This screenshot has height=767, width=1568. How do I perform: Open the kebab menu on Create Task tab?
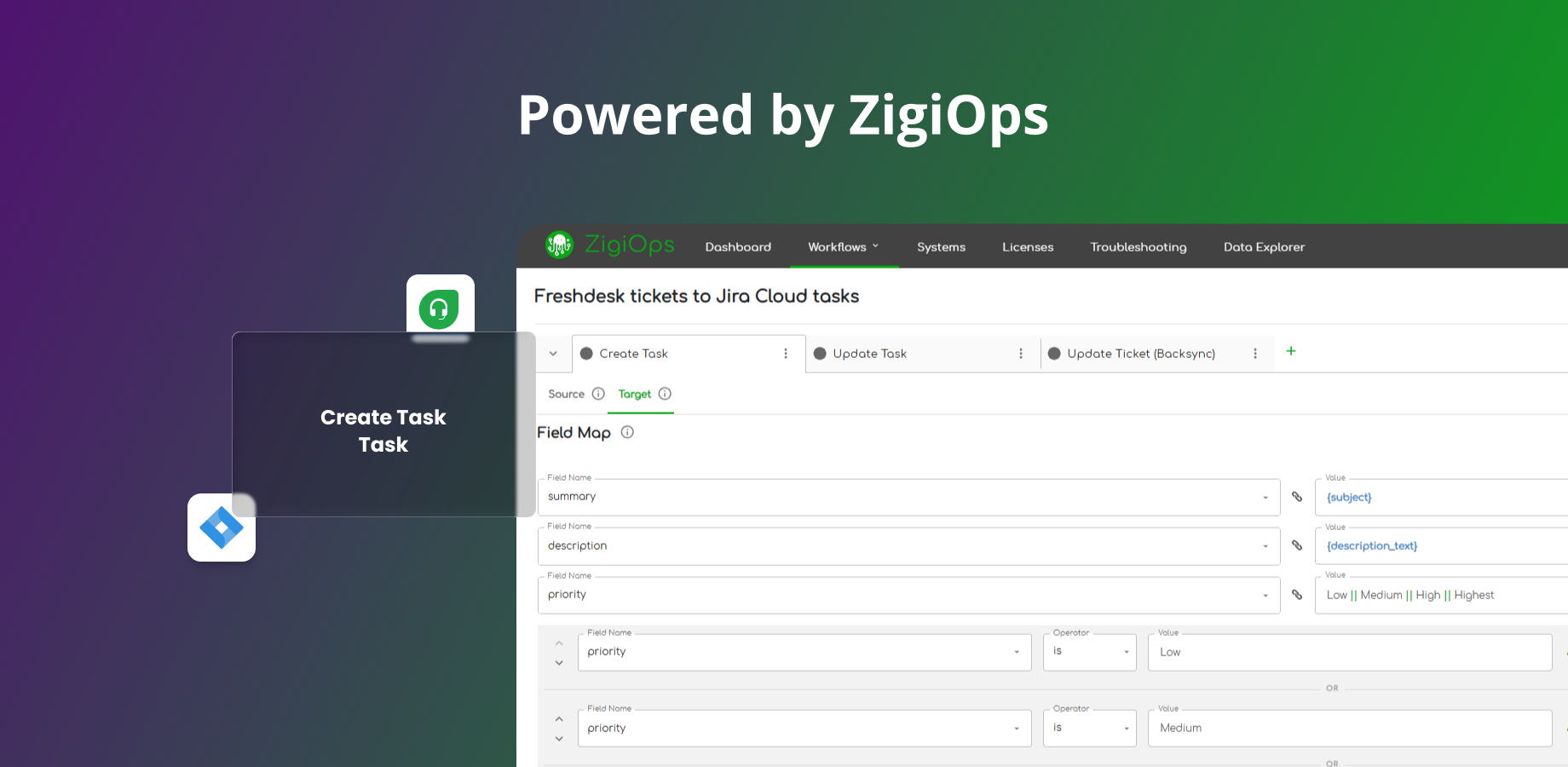tap(785, 353)
